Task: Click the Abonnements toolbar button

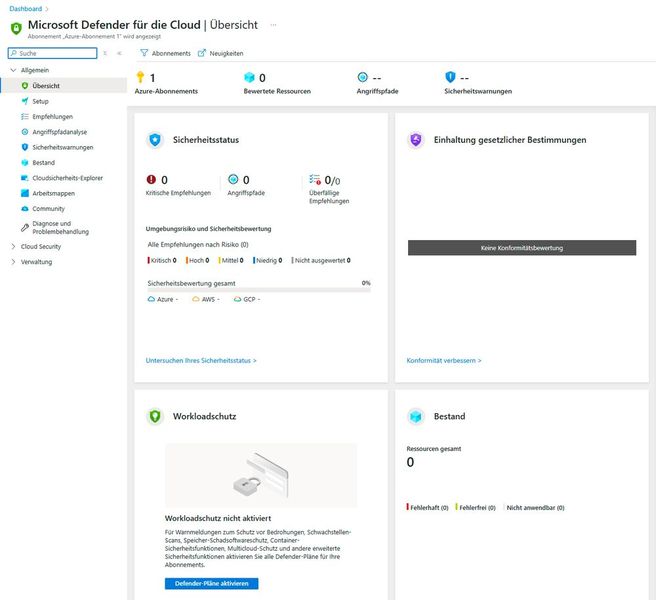Action: coord(166,53)
